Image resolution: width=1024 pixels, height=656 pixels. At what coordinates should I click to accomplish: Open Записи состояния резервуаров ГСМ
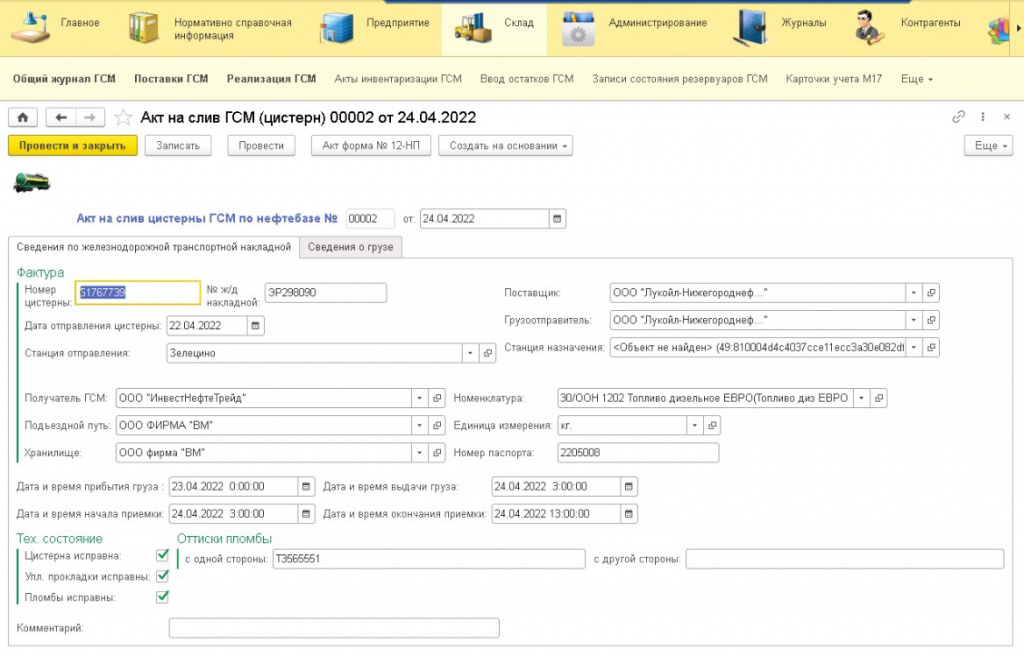[680, 79]
